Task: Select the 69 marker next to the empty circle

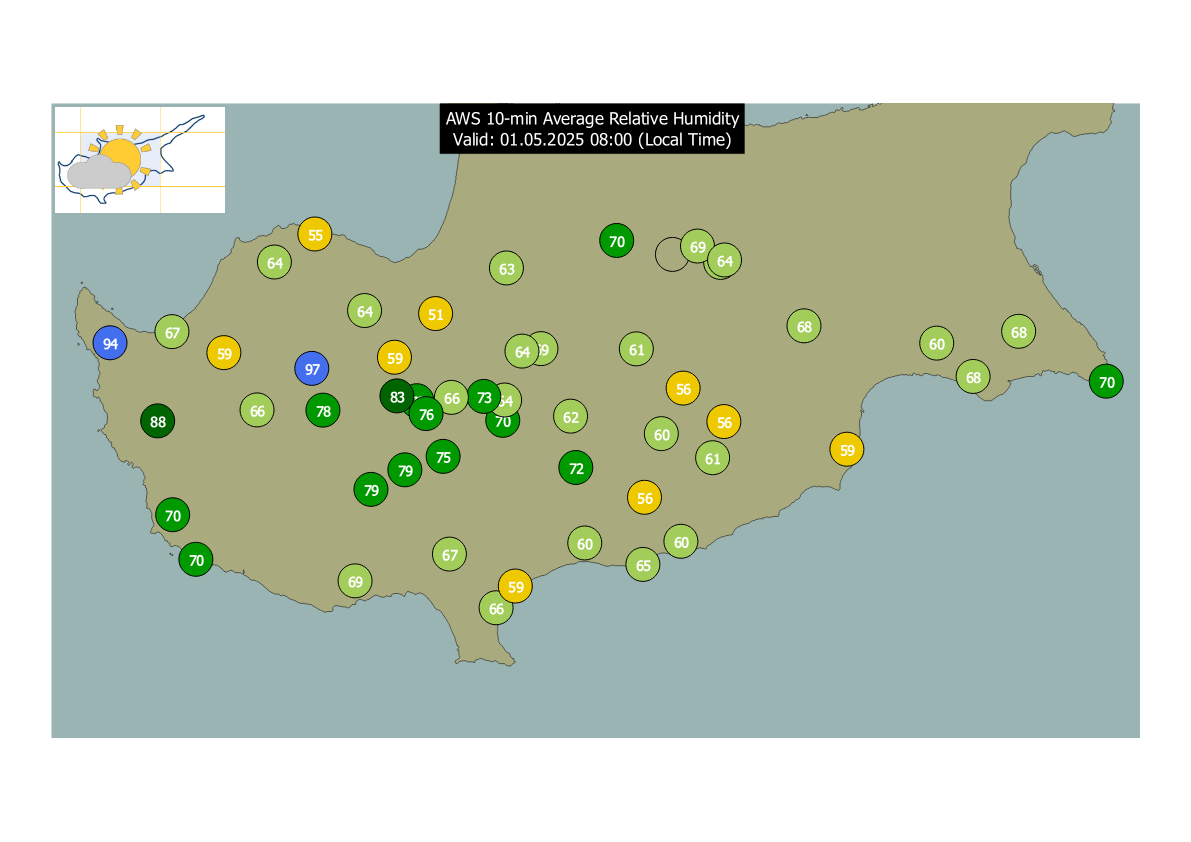Action: 697,247
